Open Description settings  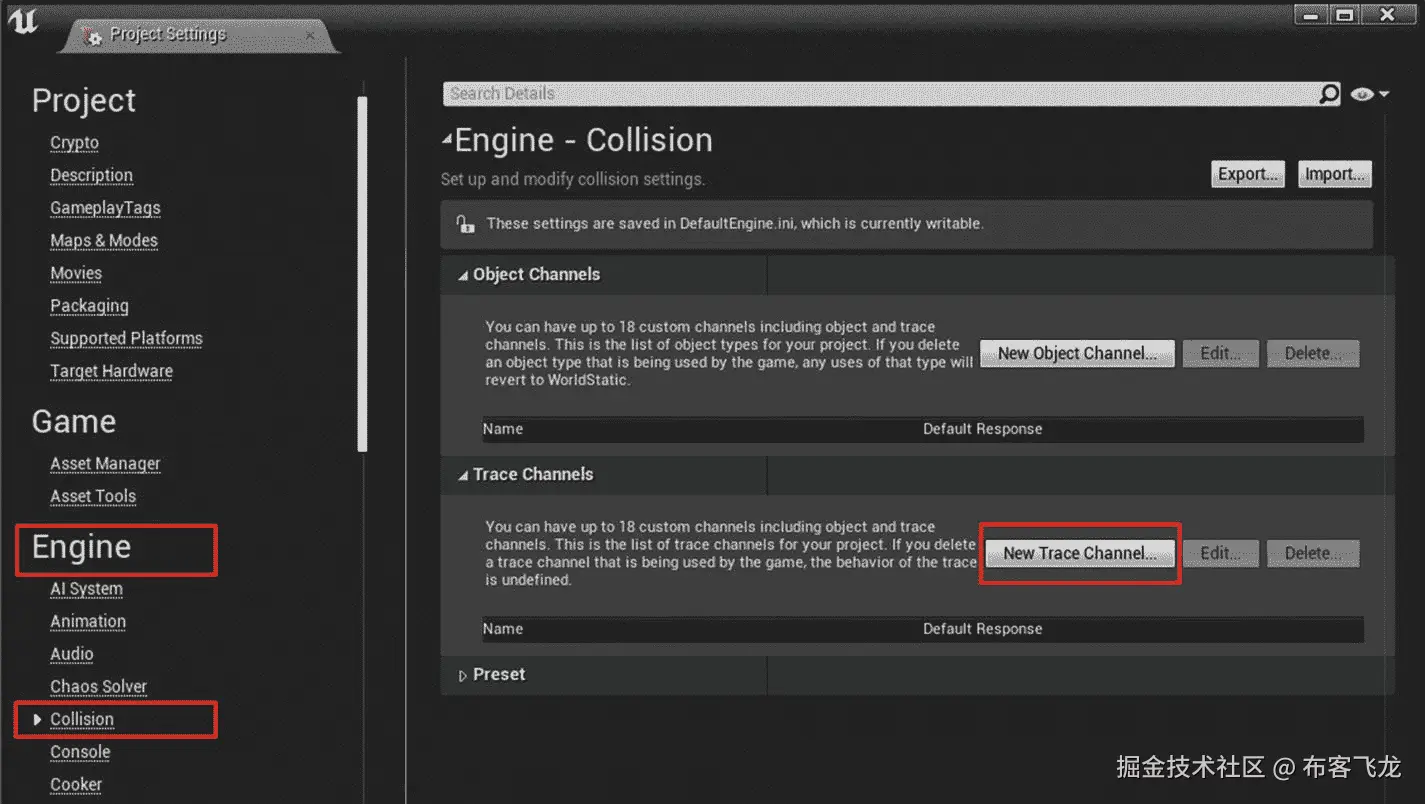pyautogui.click(x=92, y=175)
